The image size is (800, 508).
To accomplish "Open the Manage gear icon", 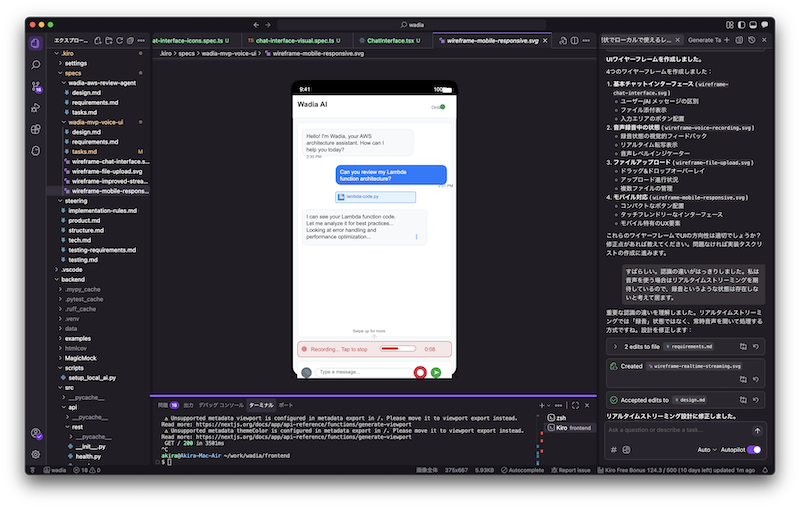I will (x=35, y=454).
